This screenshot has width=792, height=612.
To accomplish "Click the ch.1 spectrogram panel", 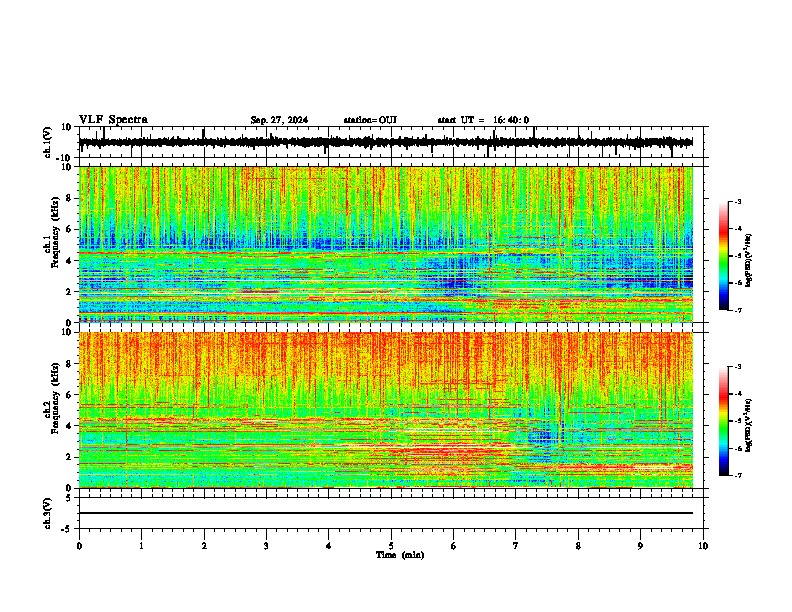I will pos(386,244).
